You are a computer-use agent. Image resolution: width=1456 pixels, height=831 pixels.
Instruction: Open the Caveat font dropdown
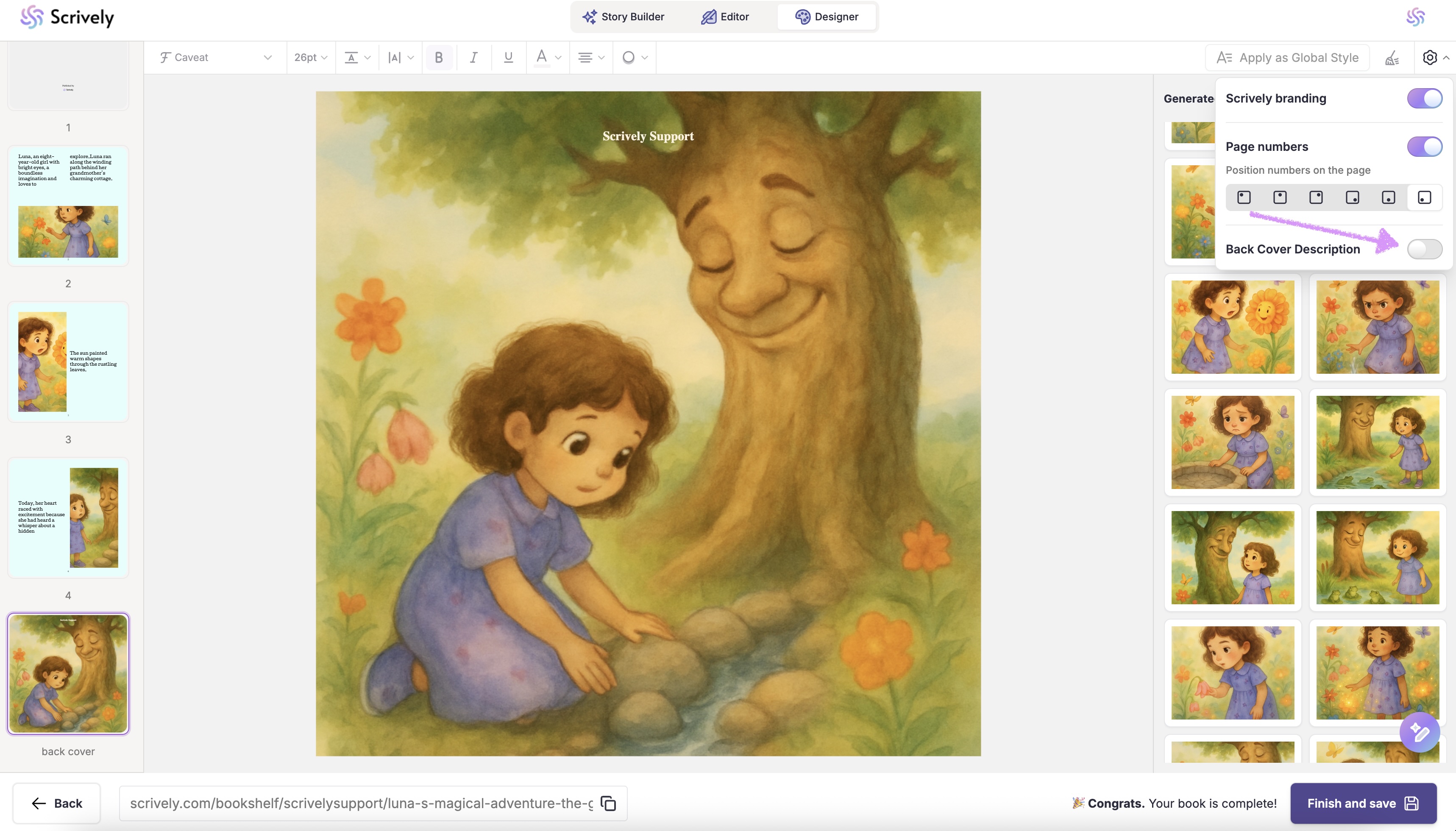click(x=216, y=58)
